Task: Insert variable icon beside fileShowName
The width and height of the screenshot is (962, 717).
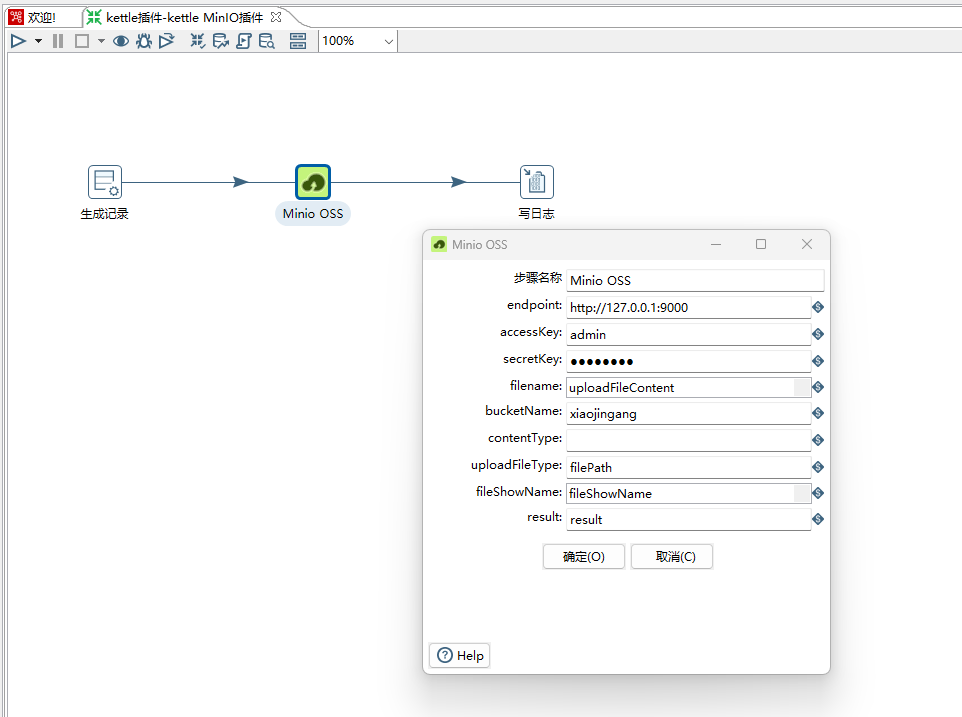Action: [x=818, y=493]
